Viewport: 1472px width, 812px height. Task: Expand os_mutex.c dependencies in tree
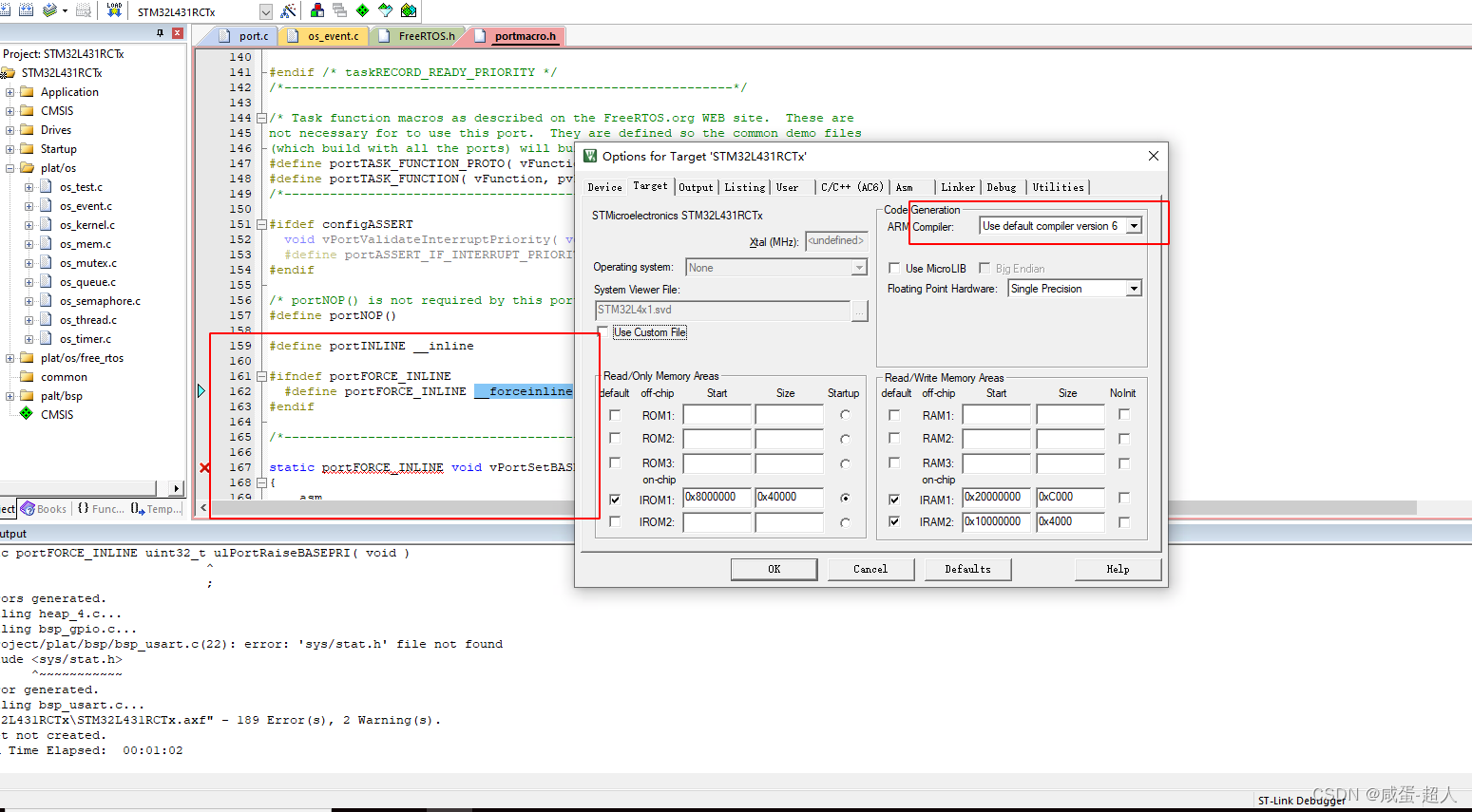(x=29, y=263)
